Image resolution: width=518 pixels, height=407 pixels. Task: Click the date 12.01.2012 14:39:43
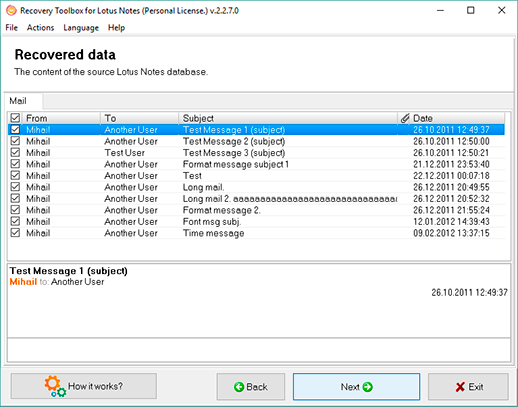[x=451, y=222]
